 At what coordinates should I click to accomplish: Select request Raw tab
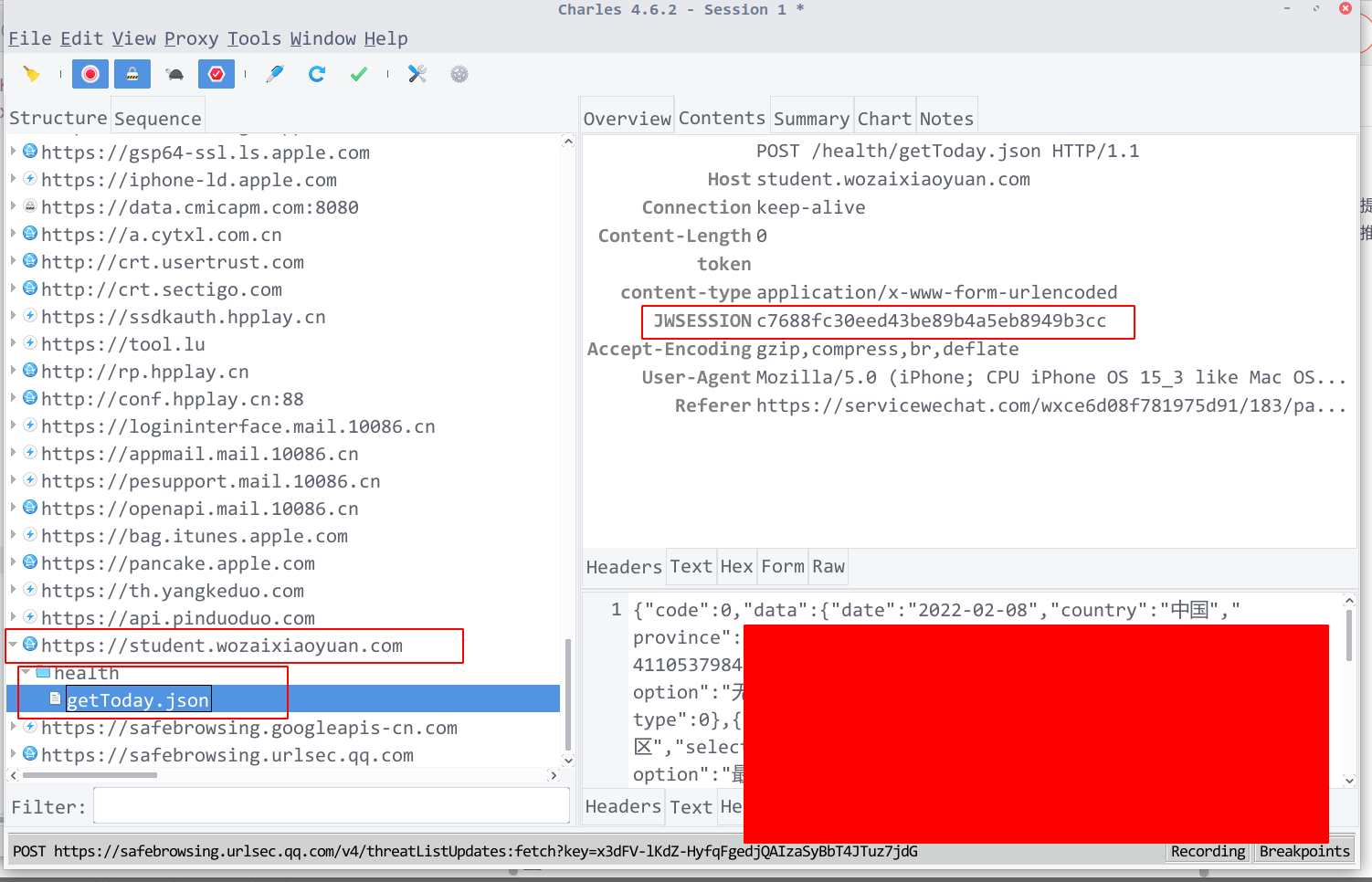828,566
